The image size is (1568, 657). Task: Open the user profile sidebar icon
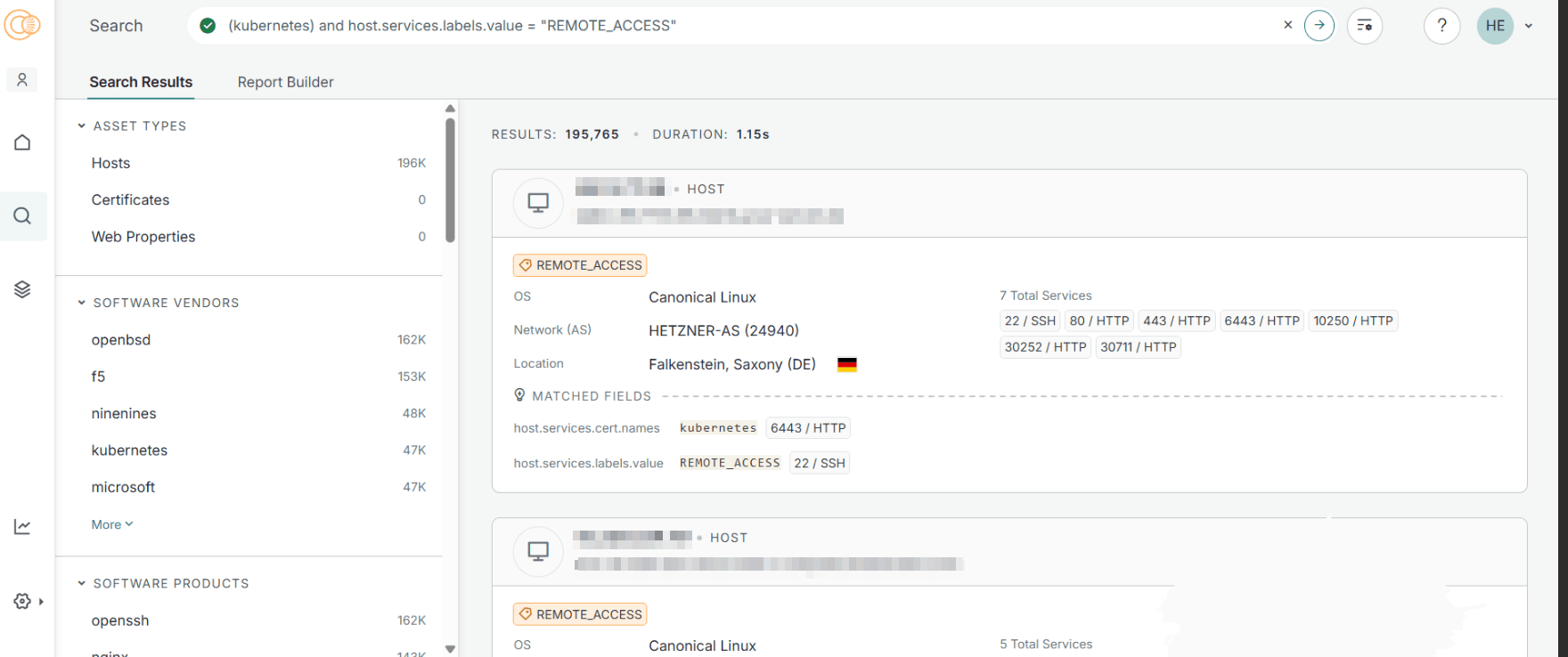(22, 80)
